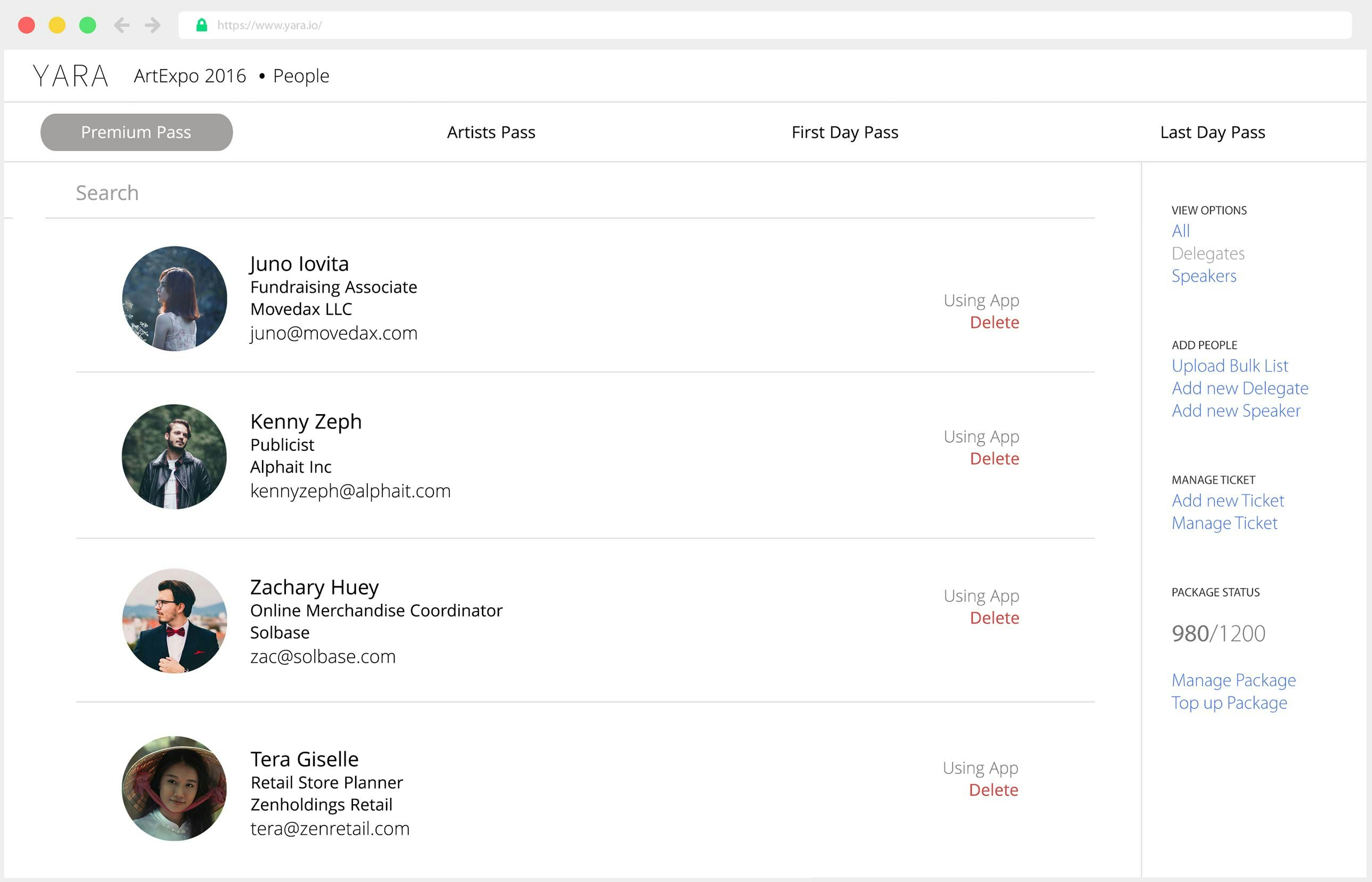Screen dimensions: 1372x882
Task: Open Tera Giselle's avatar picture
Action: coord(175,788)
